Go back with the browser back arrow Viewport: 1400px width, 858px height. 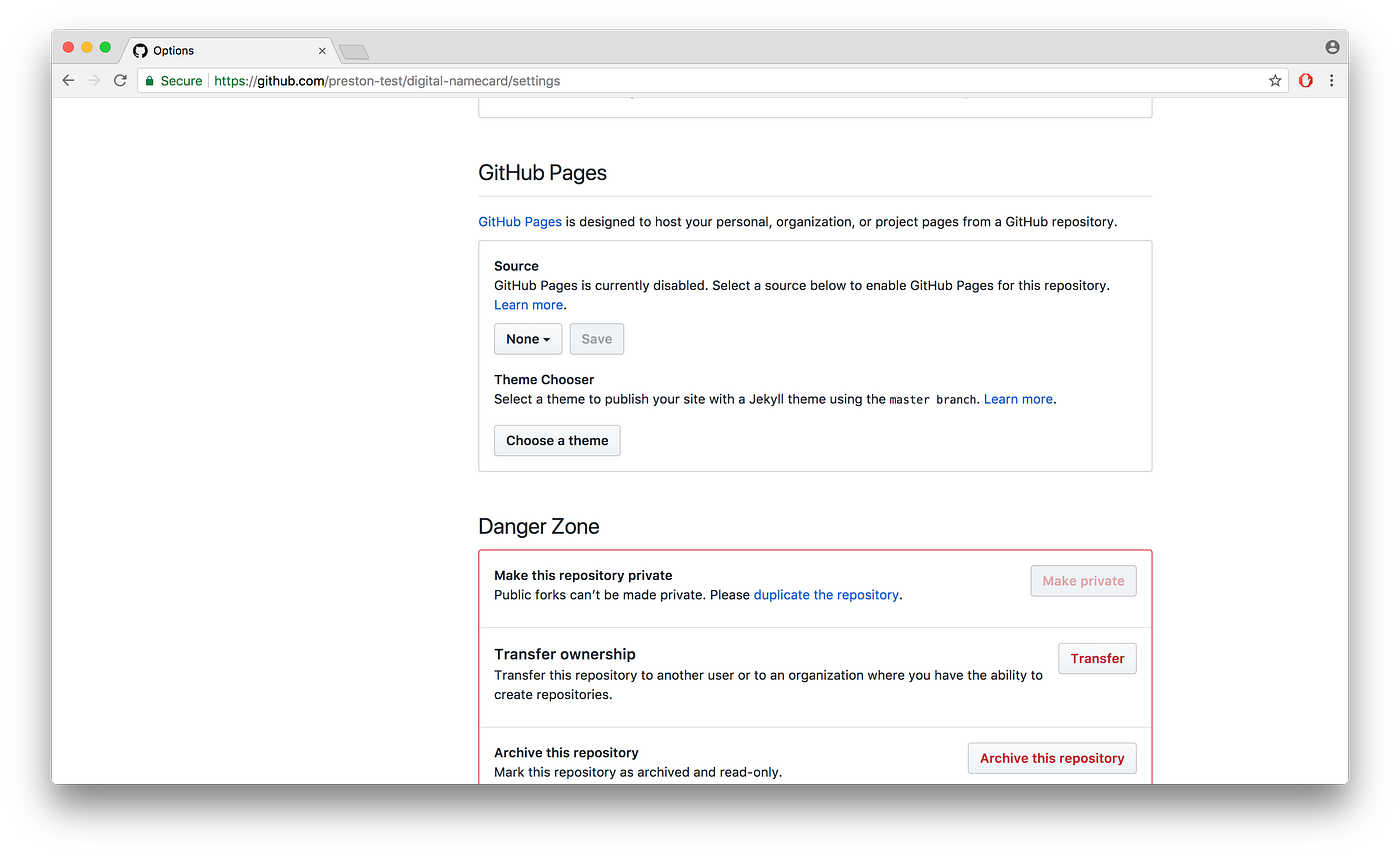68,81
